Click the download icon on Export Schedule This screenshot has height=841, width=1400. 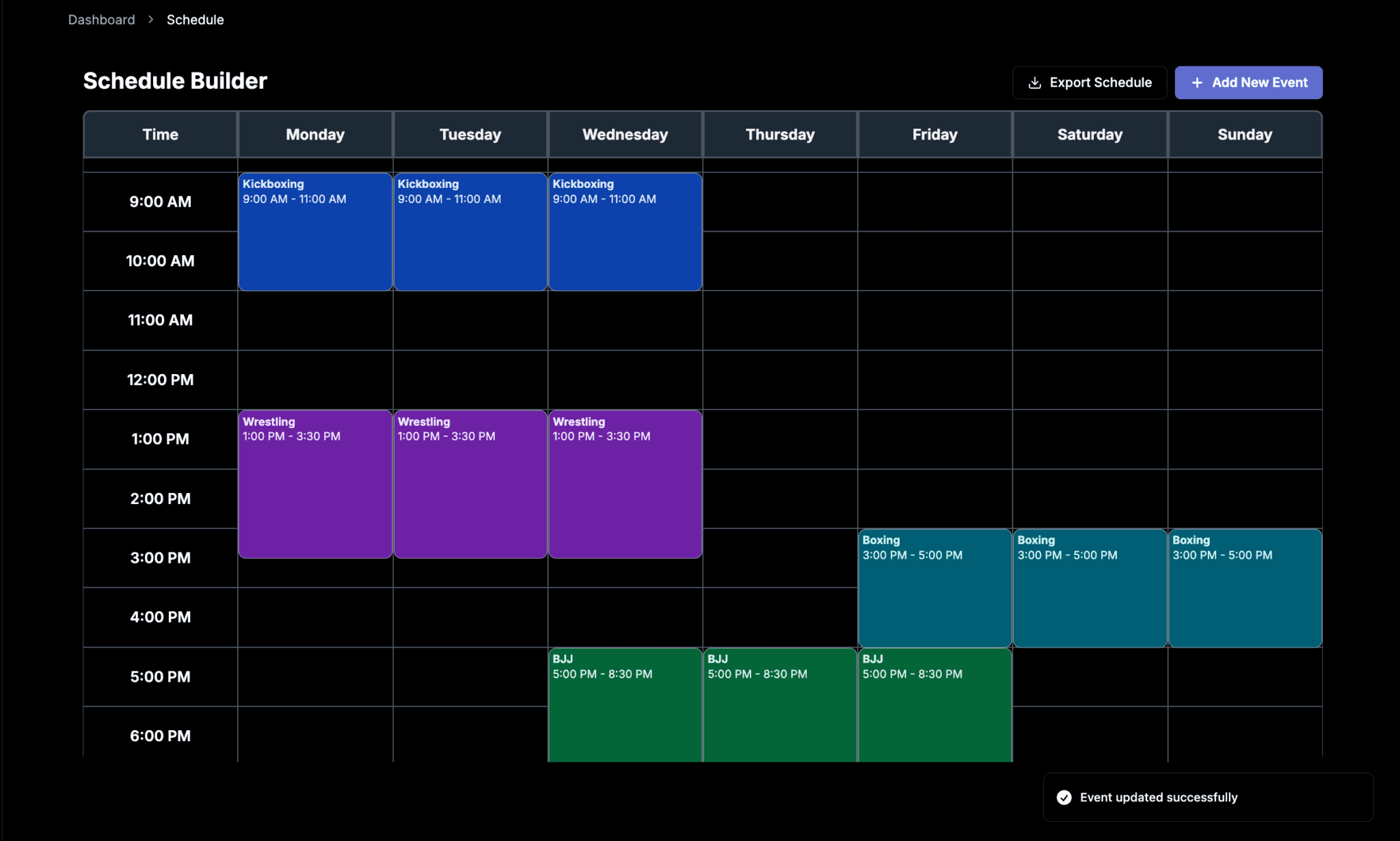click(x=1035, y=83)
